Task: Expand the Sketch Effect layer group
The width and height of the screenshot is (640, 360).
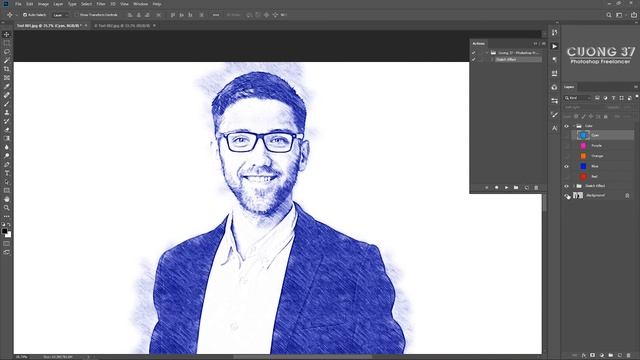Action: click(x=573, y=186)
